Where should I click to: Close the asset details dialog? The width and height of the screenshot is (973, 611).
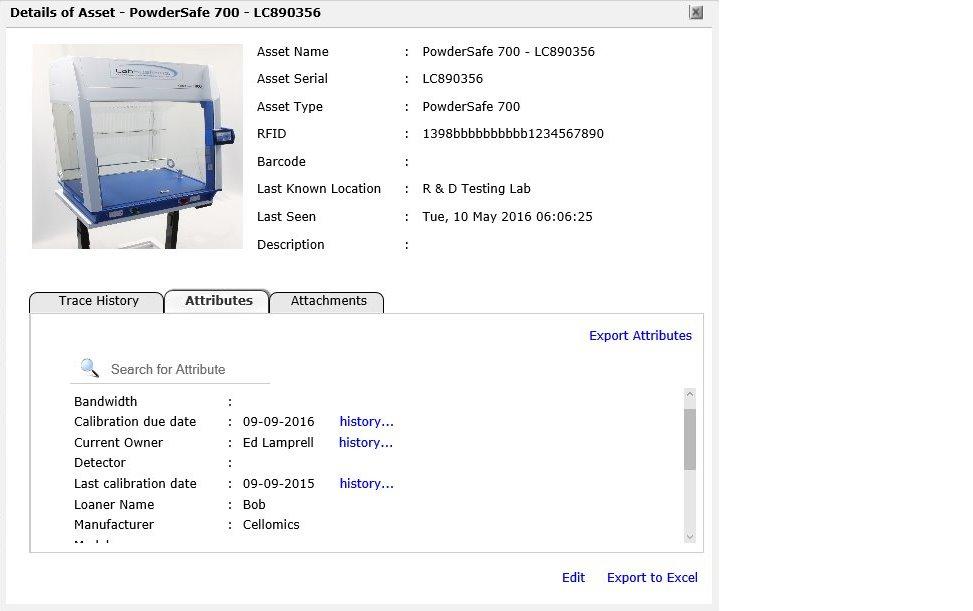pyautogui.click(x=696, y=12)
